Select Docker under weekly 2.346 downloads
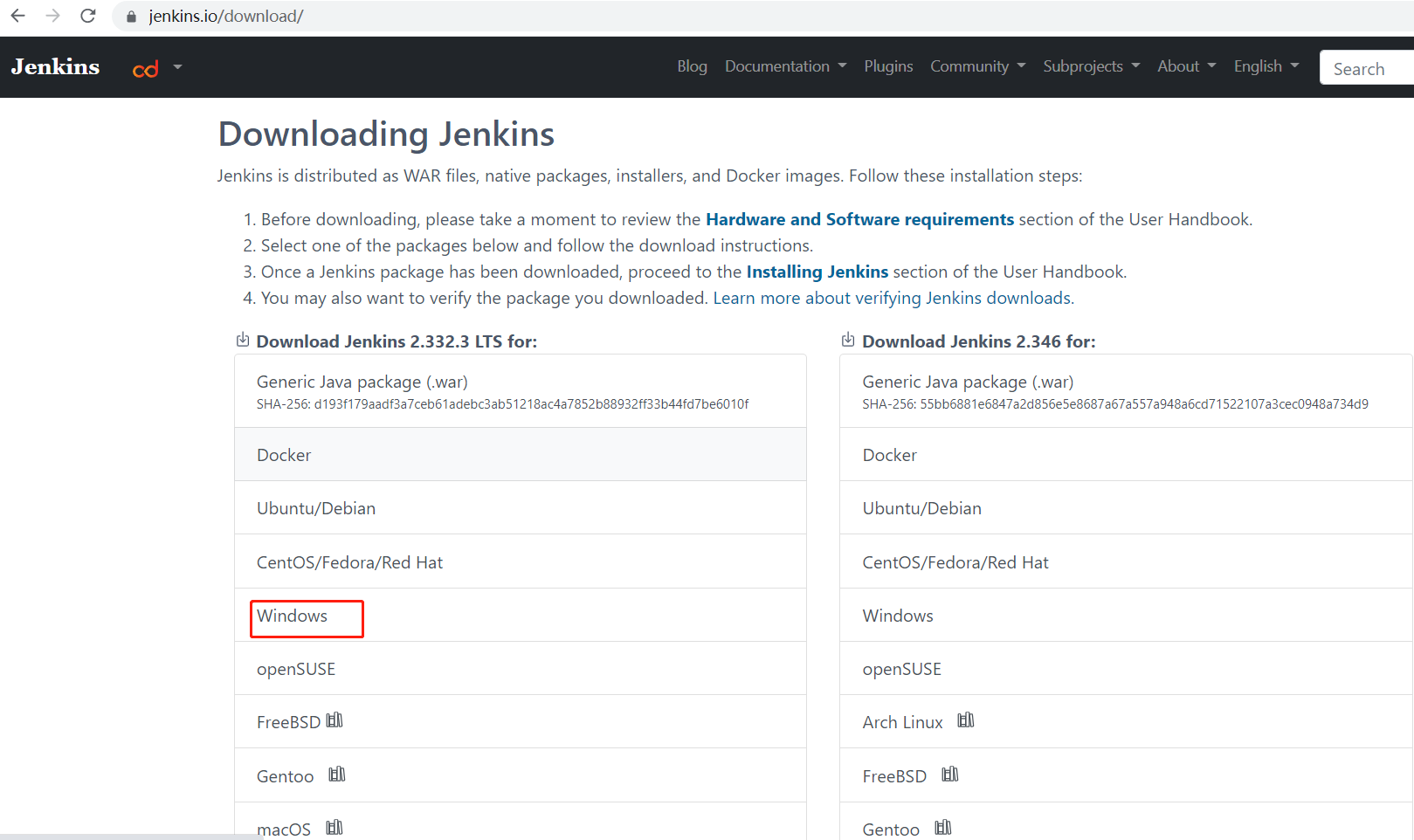Image resolution: width=1414 pixels, height=840 pixels. coord(1127,455)
